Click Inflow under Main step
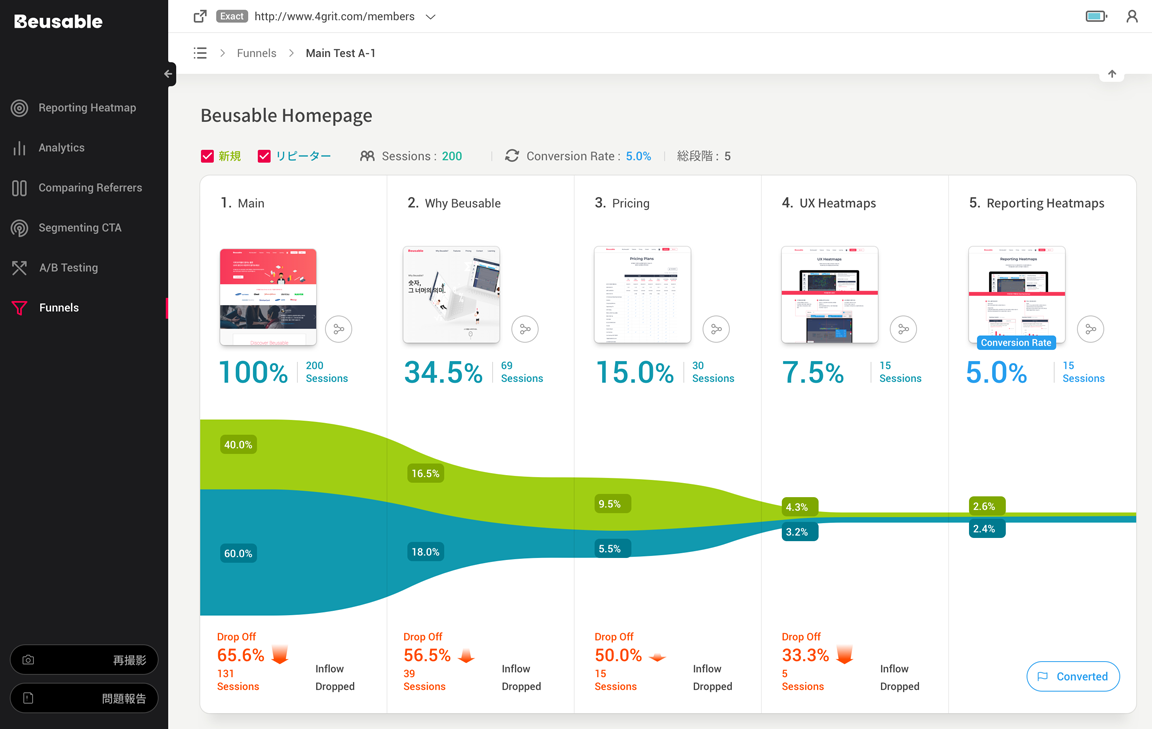The width and height of the screenshot is (1152, 729). [329, 669]
